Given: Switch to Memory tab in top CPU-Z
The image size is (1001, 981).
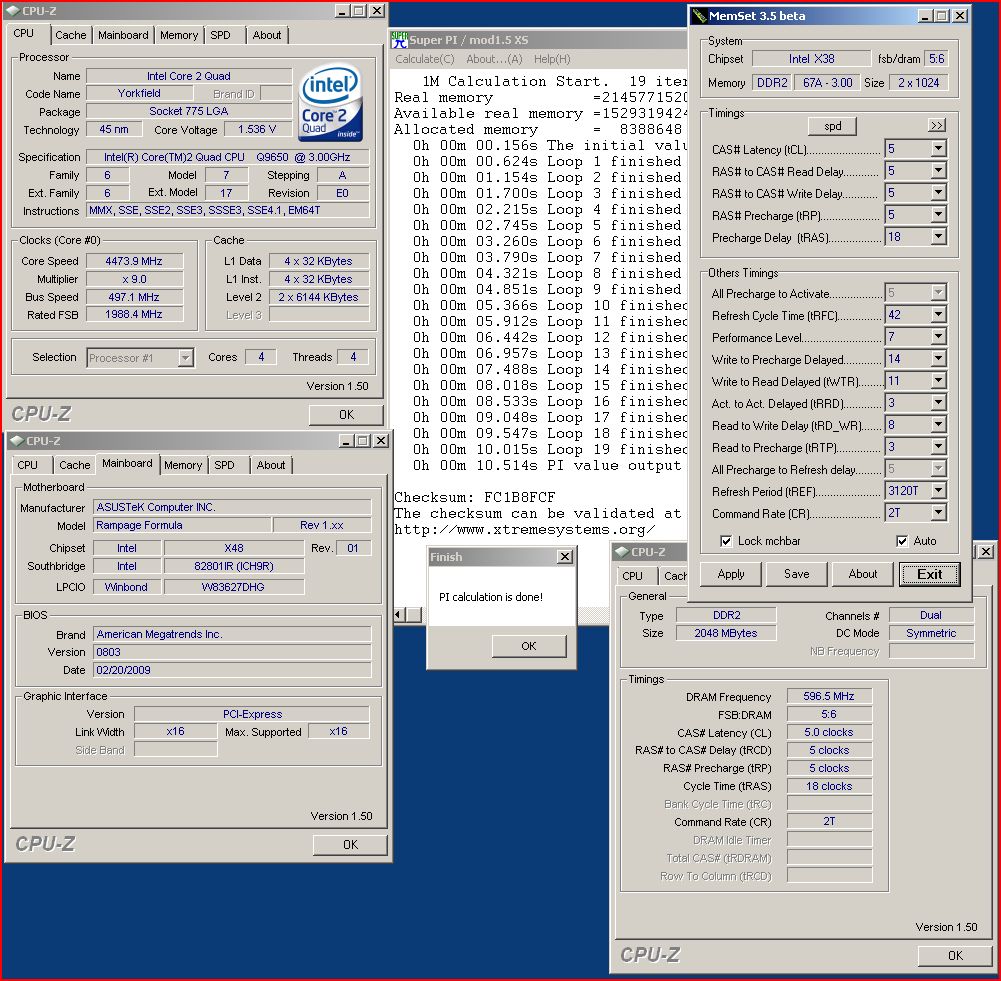Looking at the screenshot, I should pyautogui.click(x=179, y=35).
